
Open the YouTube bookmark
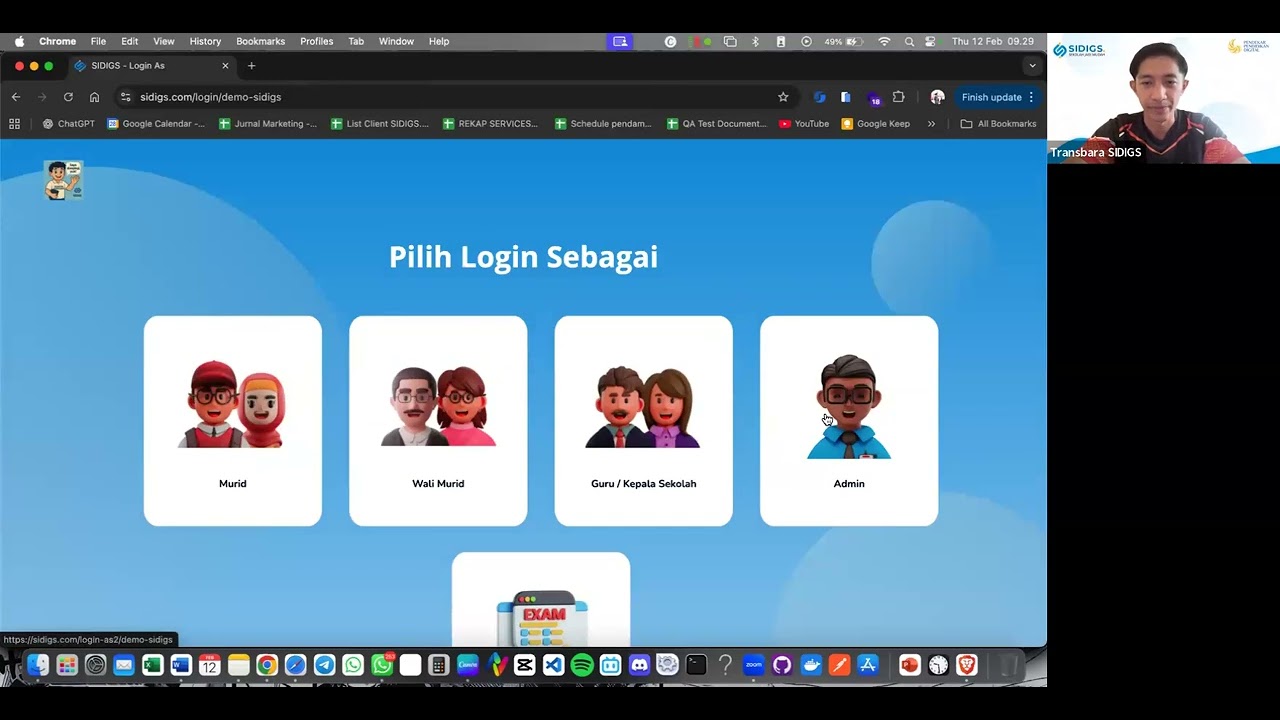(804, 124)
